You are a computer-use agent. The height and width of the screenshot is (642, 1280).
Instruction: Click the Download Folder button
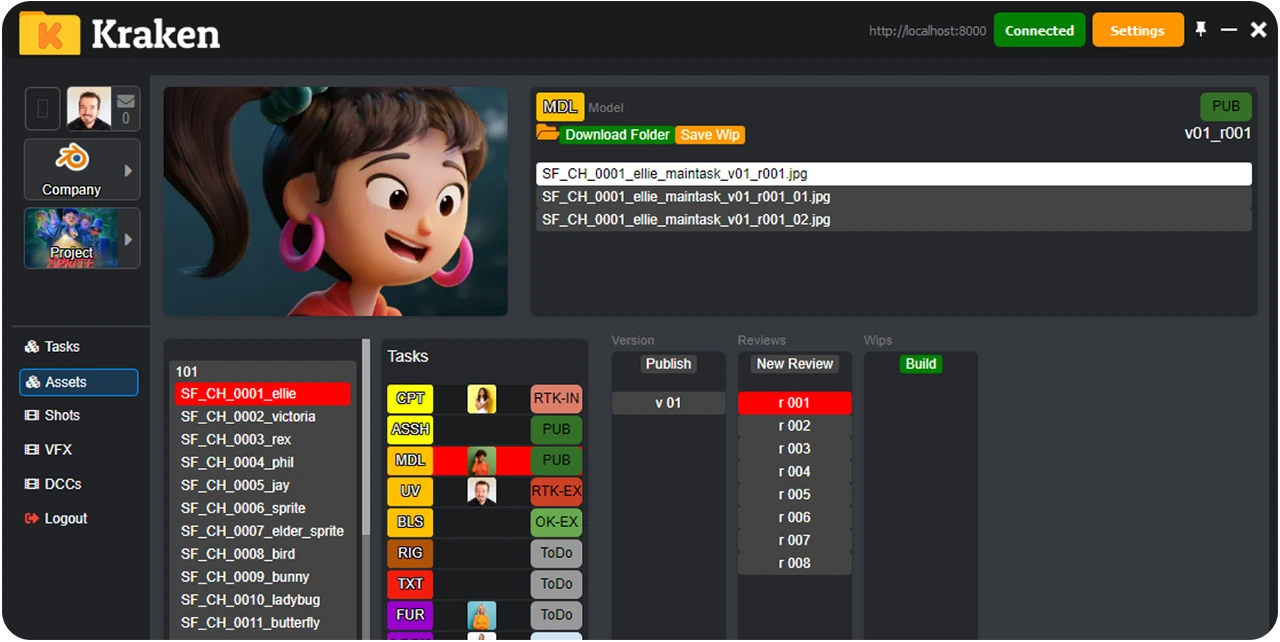616,135
